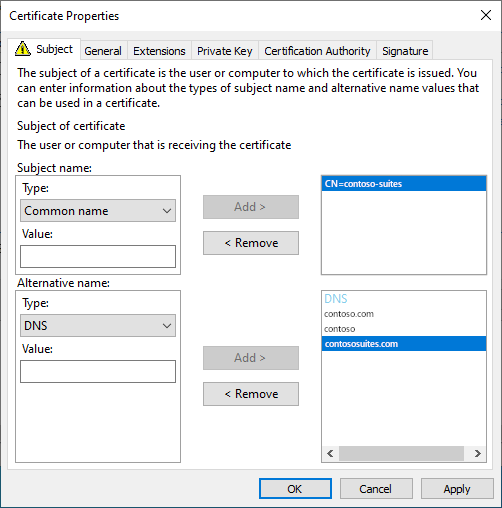
Task: Select the contososuites.com DNS entry
Action: (404, 344)
